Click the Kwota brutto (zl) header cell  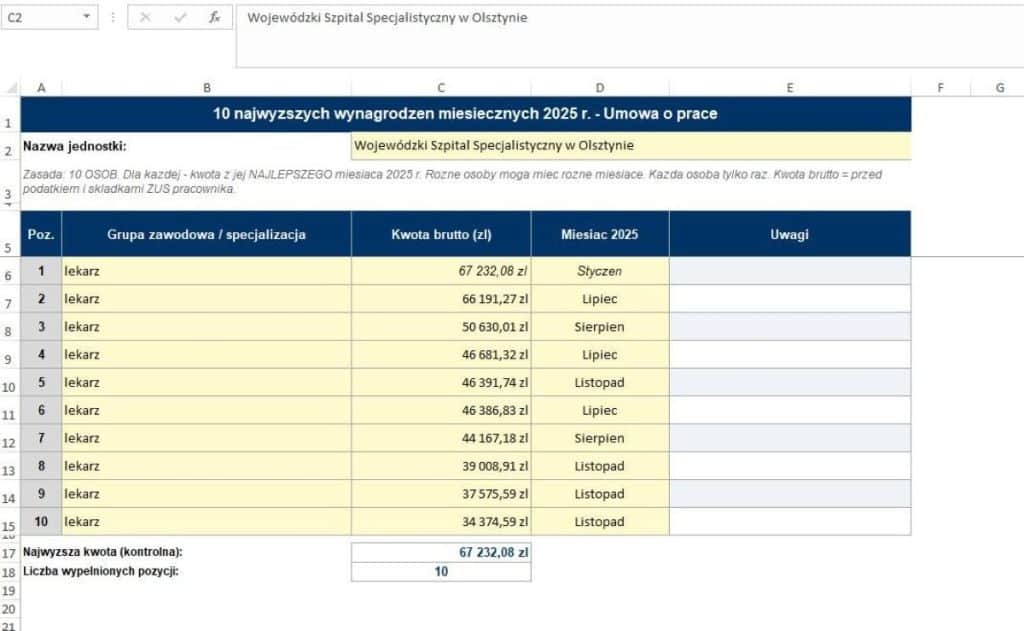pyautogui.click(x=441, y=235)
